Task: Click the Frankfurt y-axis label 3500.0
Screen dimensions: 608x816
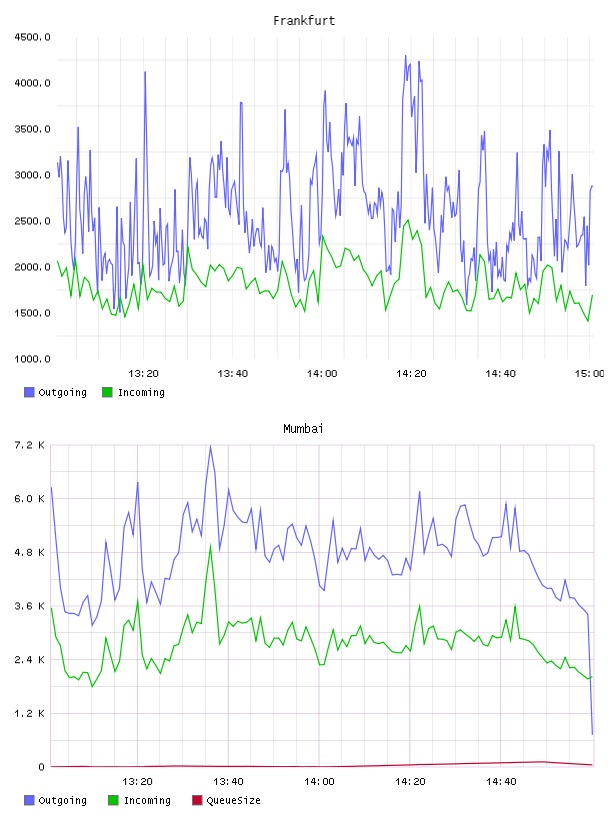Action: (32, 129)
